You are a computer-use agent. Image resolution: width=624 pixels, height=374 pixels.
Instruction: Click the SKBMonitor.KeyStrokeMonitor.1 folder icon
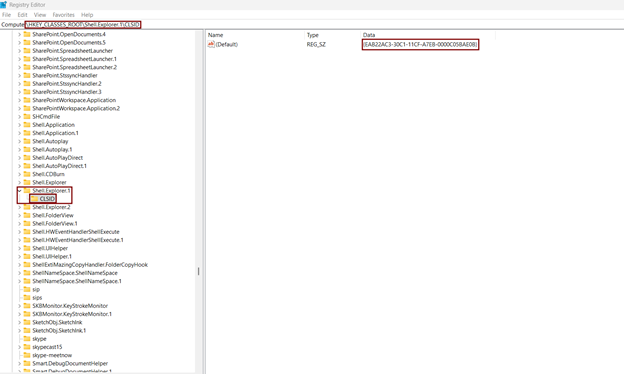[x=27, y=314]
